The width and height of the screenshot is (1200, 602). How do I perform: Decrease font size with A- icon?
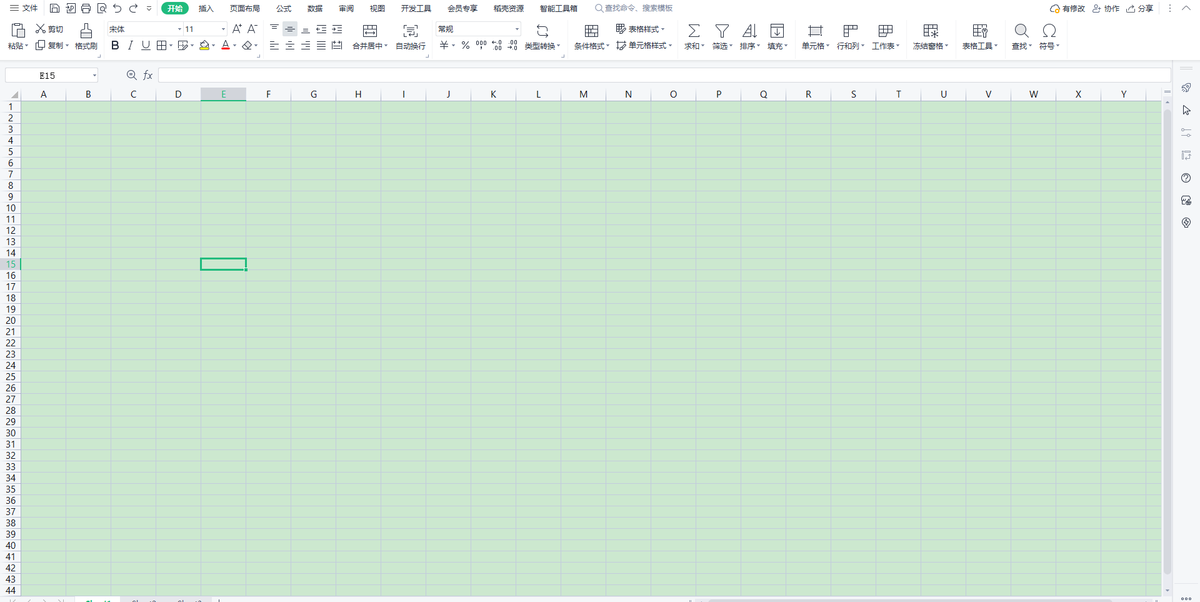pos(252,29)
